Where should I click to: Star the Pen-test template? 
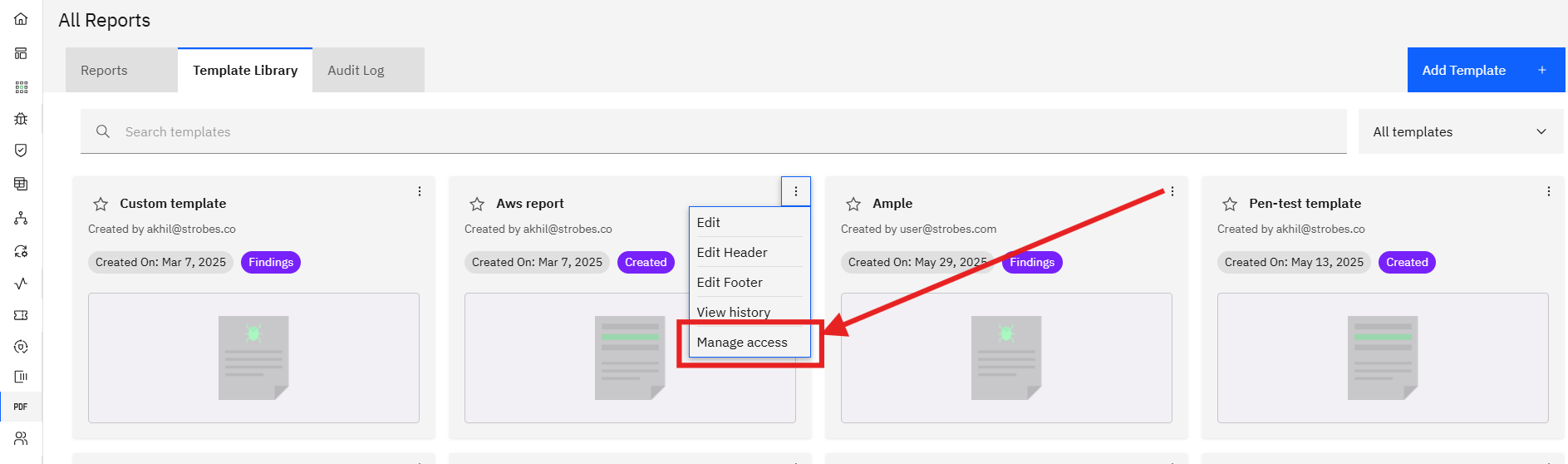point(1230,204)
